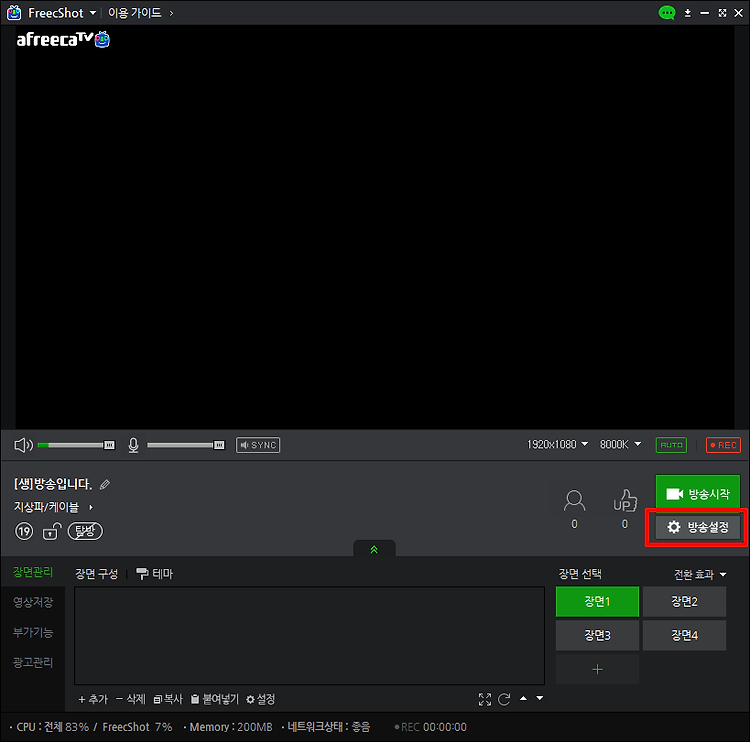Maximize the FreecShot window
Viewport: 750px width, 742px height.
(x=722, y=13)
